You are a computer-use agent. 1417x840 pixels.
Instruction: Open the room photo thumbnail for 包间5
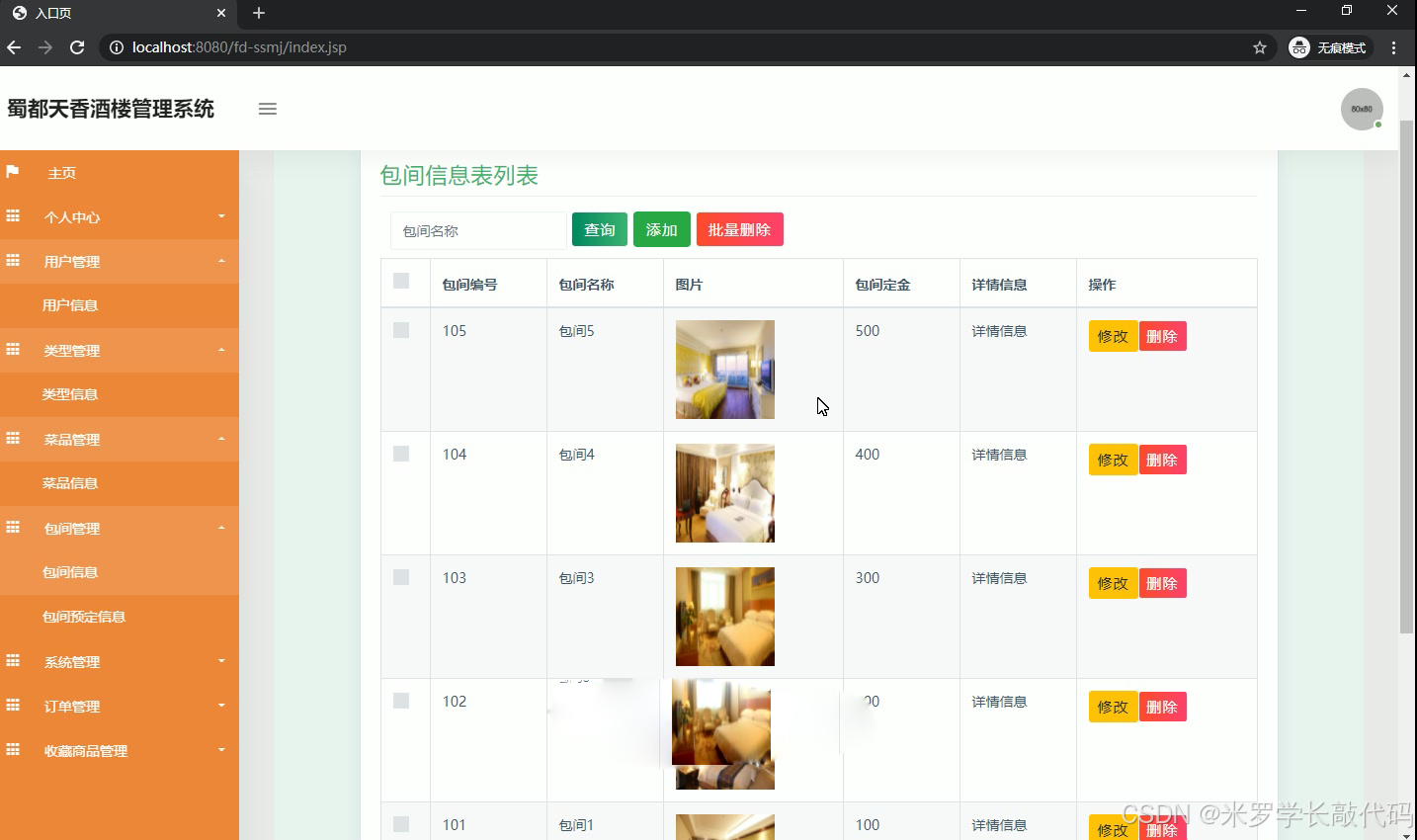coord(725,370)
